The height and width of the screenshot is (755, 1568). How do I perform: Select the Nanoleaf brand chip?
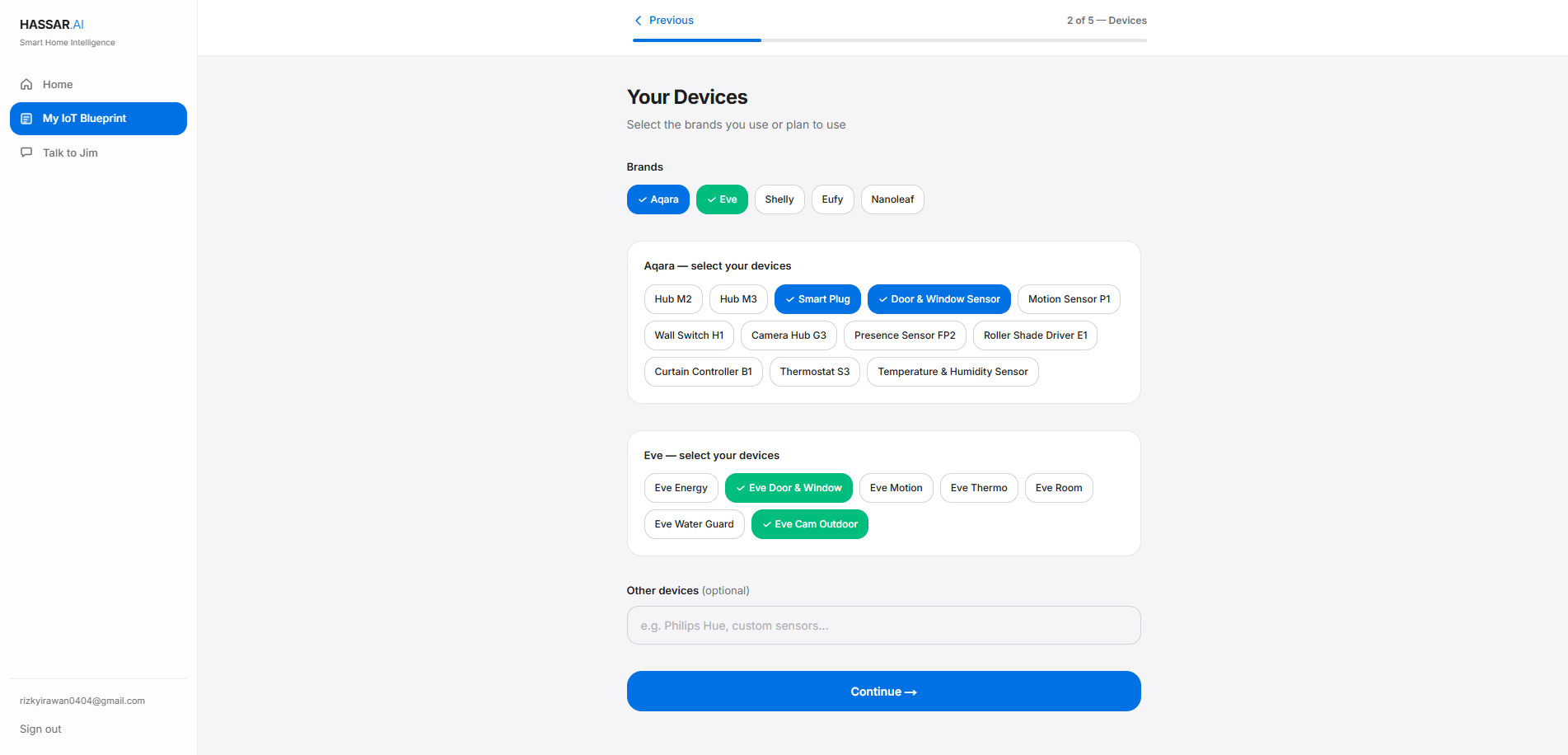(x=892, y=199)
